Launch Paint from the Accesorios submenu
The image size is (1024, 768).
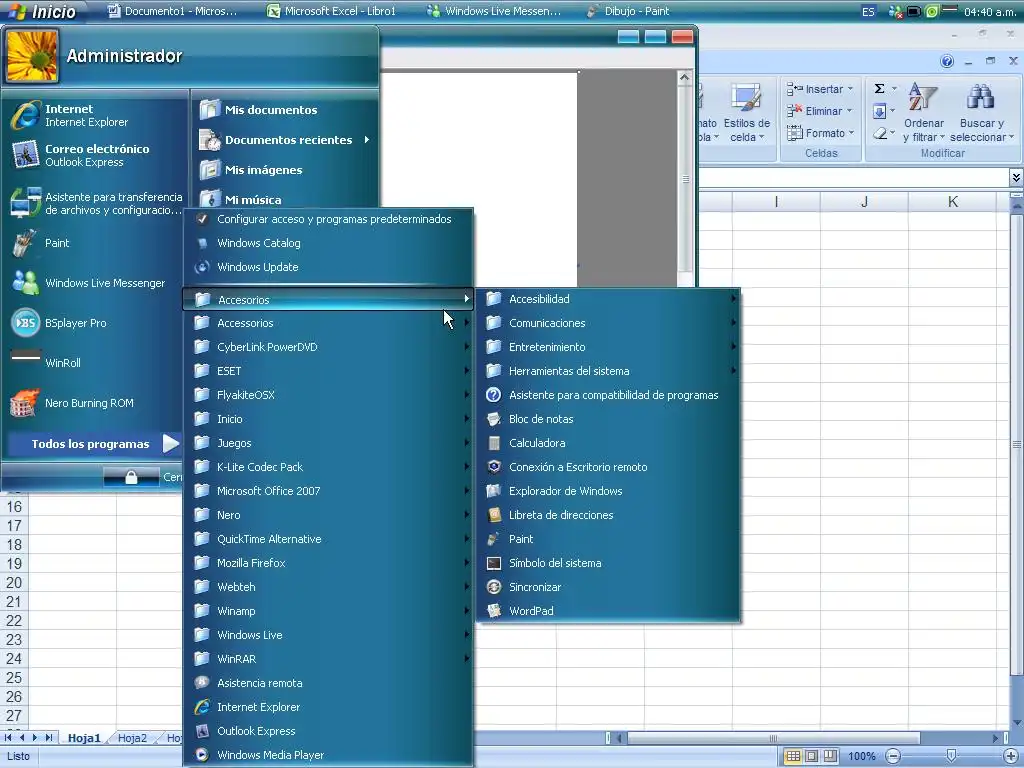click(609, 539)
